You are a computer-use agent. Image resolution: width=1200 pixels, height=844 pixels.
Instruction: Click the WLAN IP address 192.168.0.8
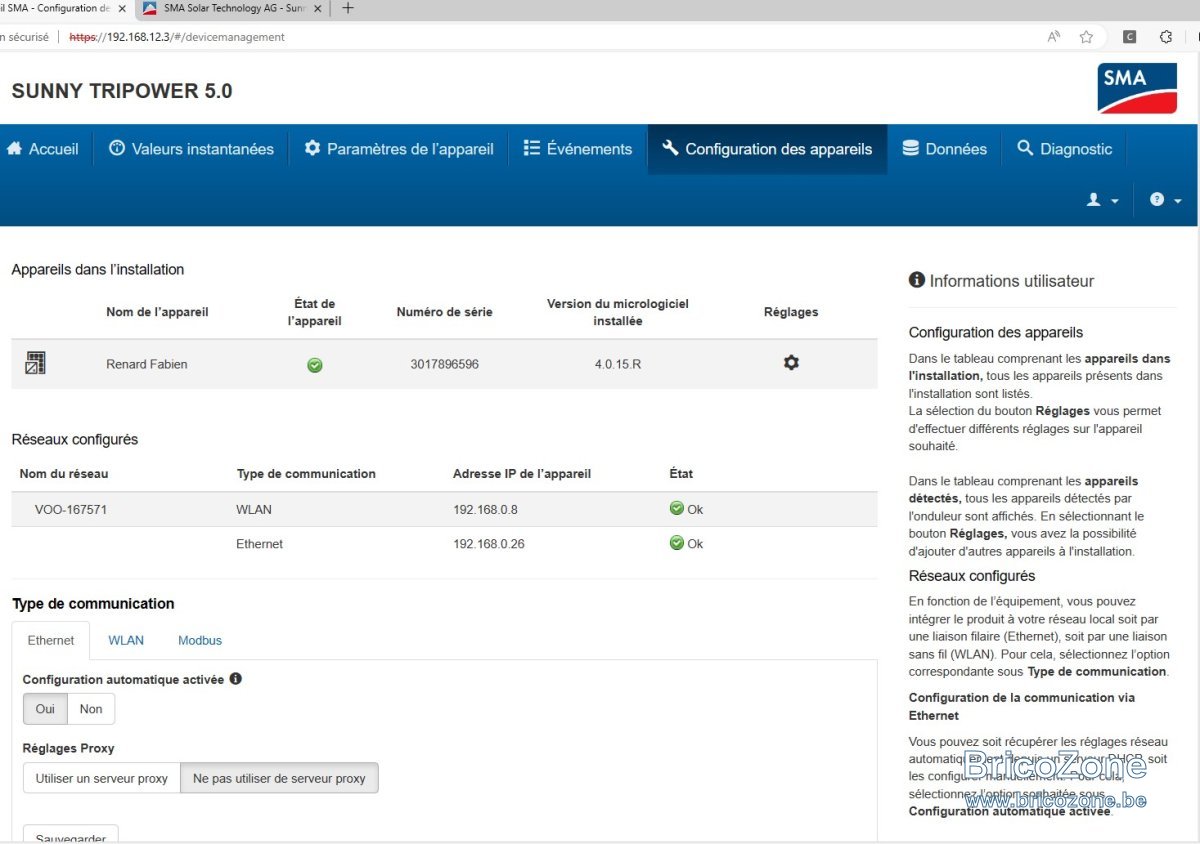485,509
